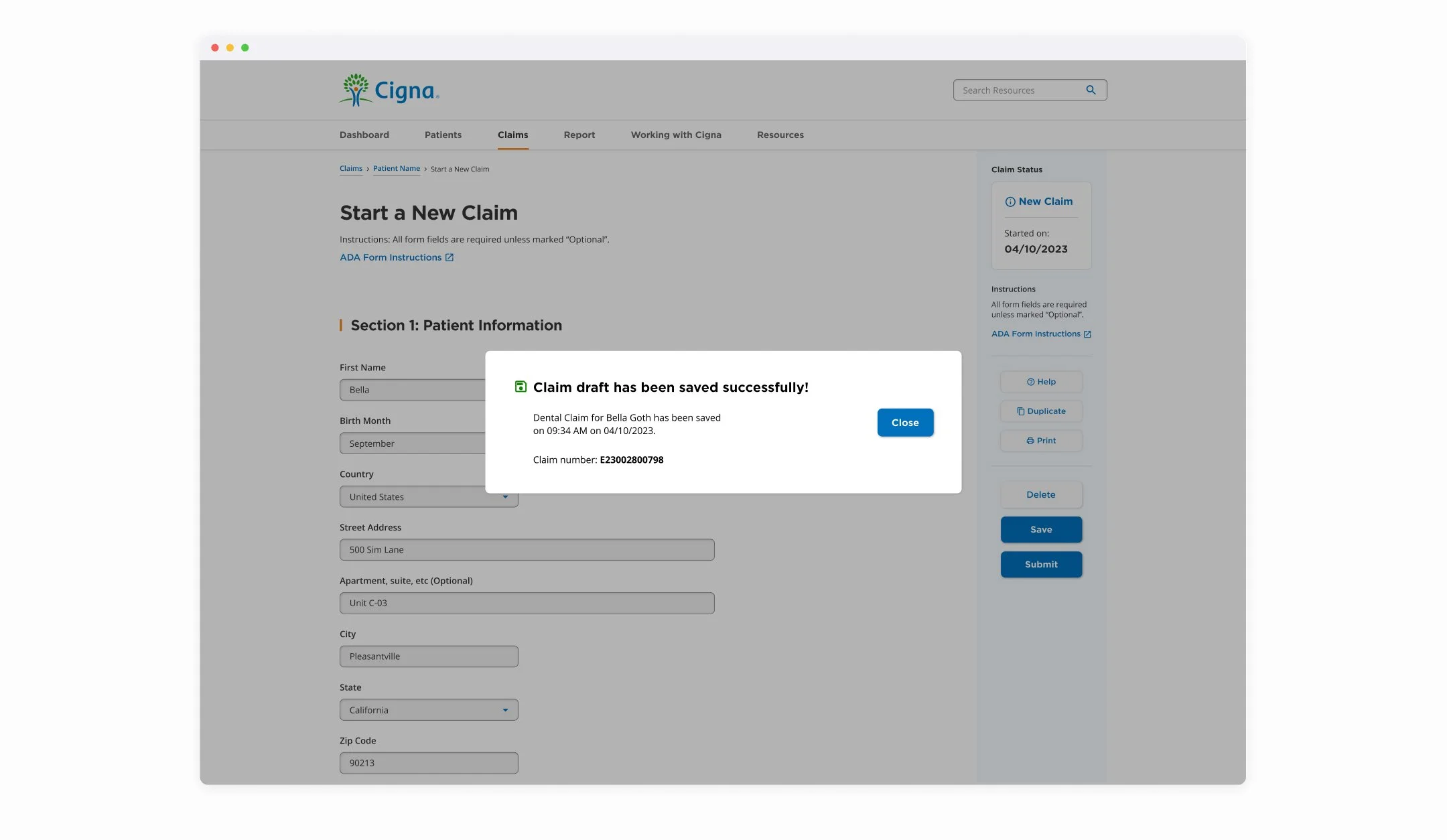This screenshot has height=840, width=1447.
Task: Switch to the Patients tab
Action: pos(443,135)
